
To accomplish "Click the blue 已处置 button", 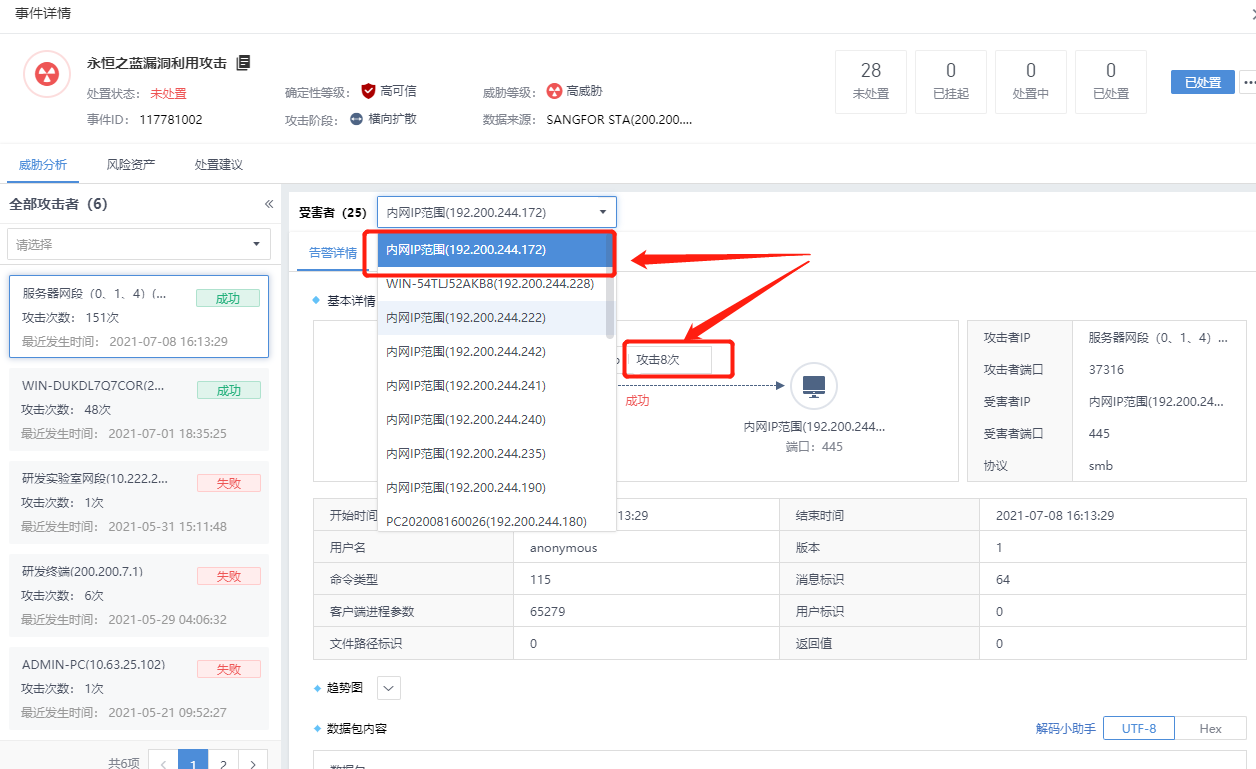I will (1202, 82).
